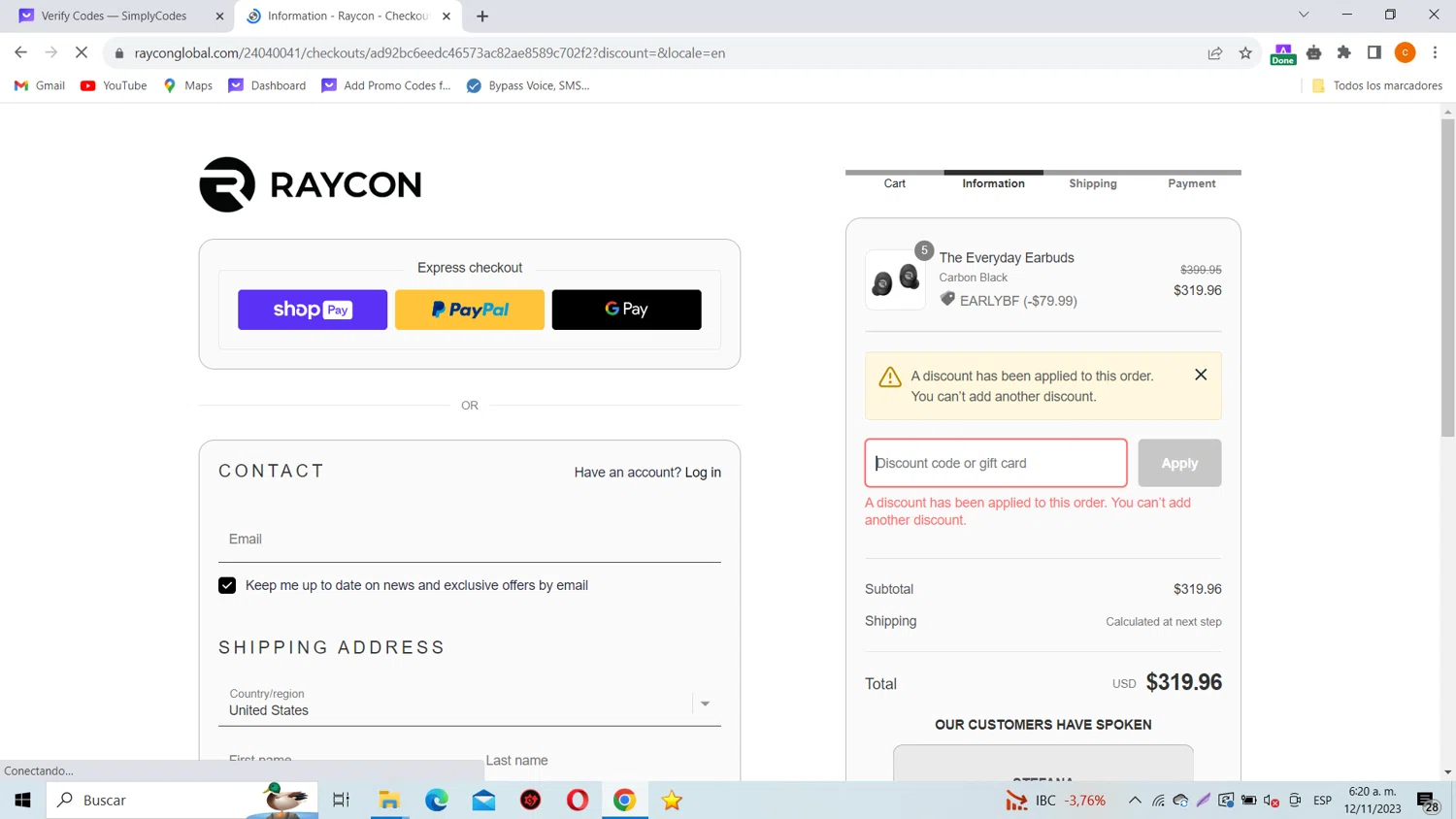1456x819 pixels.
Task: Click the Chrome taskbar icon
Action: pos(624,801)
